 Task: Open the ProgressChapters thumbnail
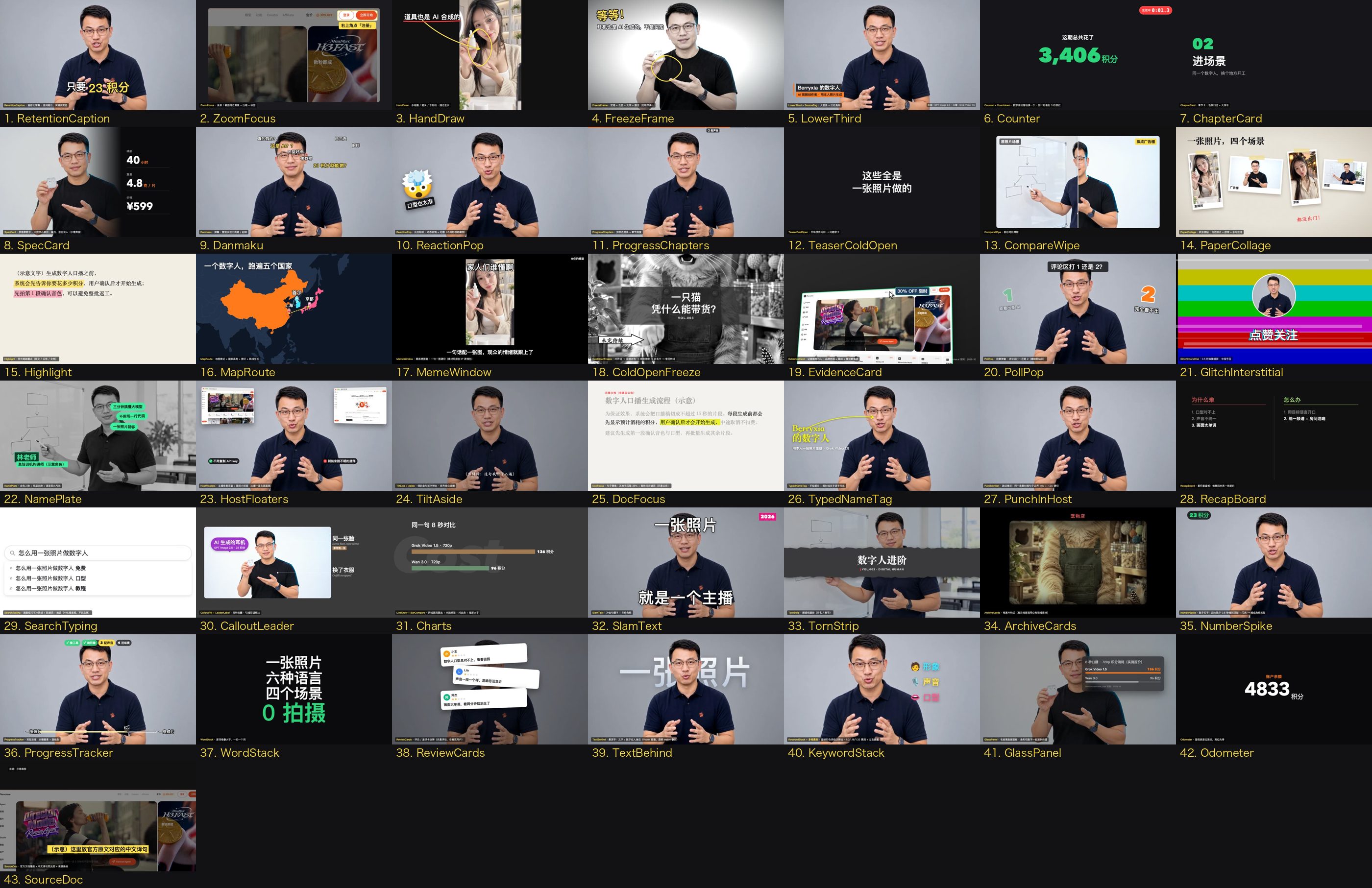[x=686, y=182]
